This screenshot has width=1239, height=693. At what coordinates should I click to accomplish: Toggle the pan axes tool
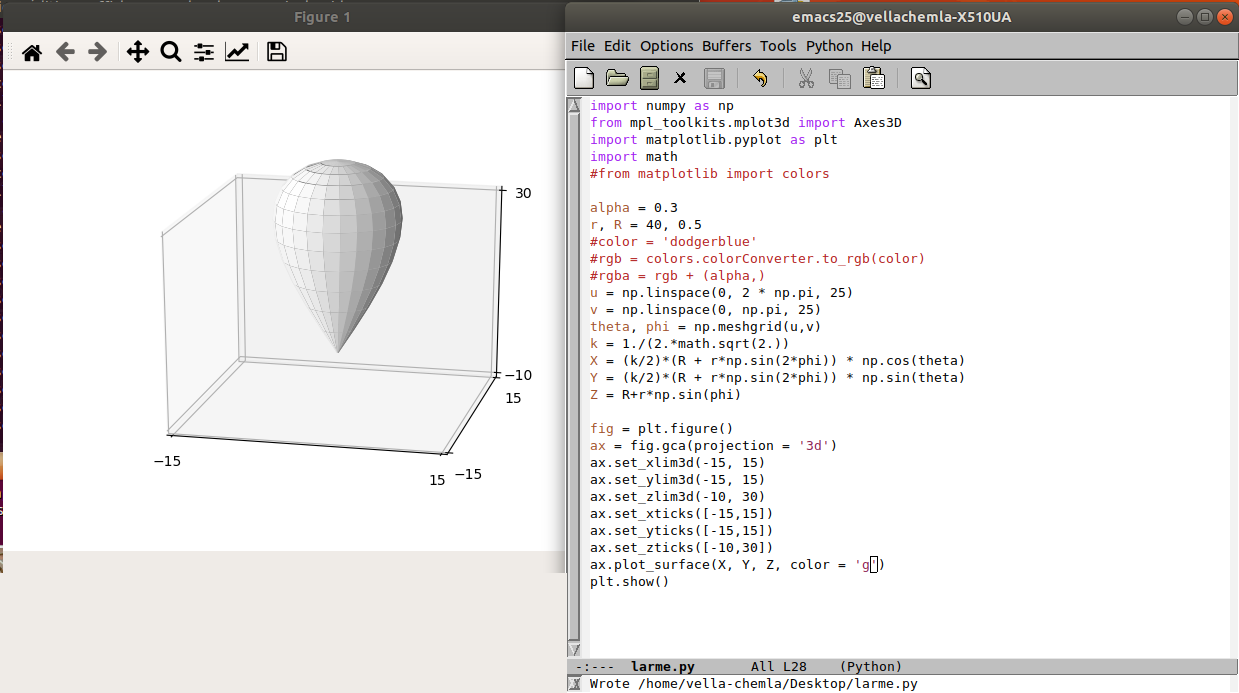[138, 53]
